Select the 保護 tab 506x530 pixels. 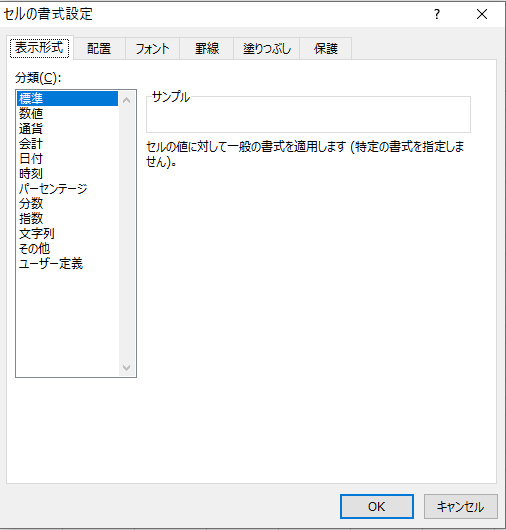click(326, 48)
